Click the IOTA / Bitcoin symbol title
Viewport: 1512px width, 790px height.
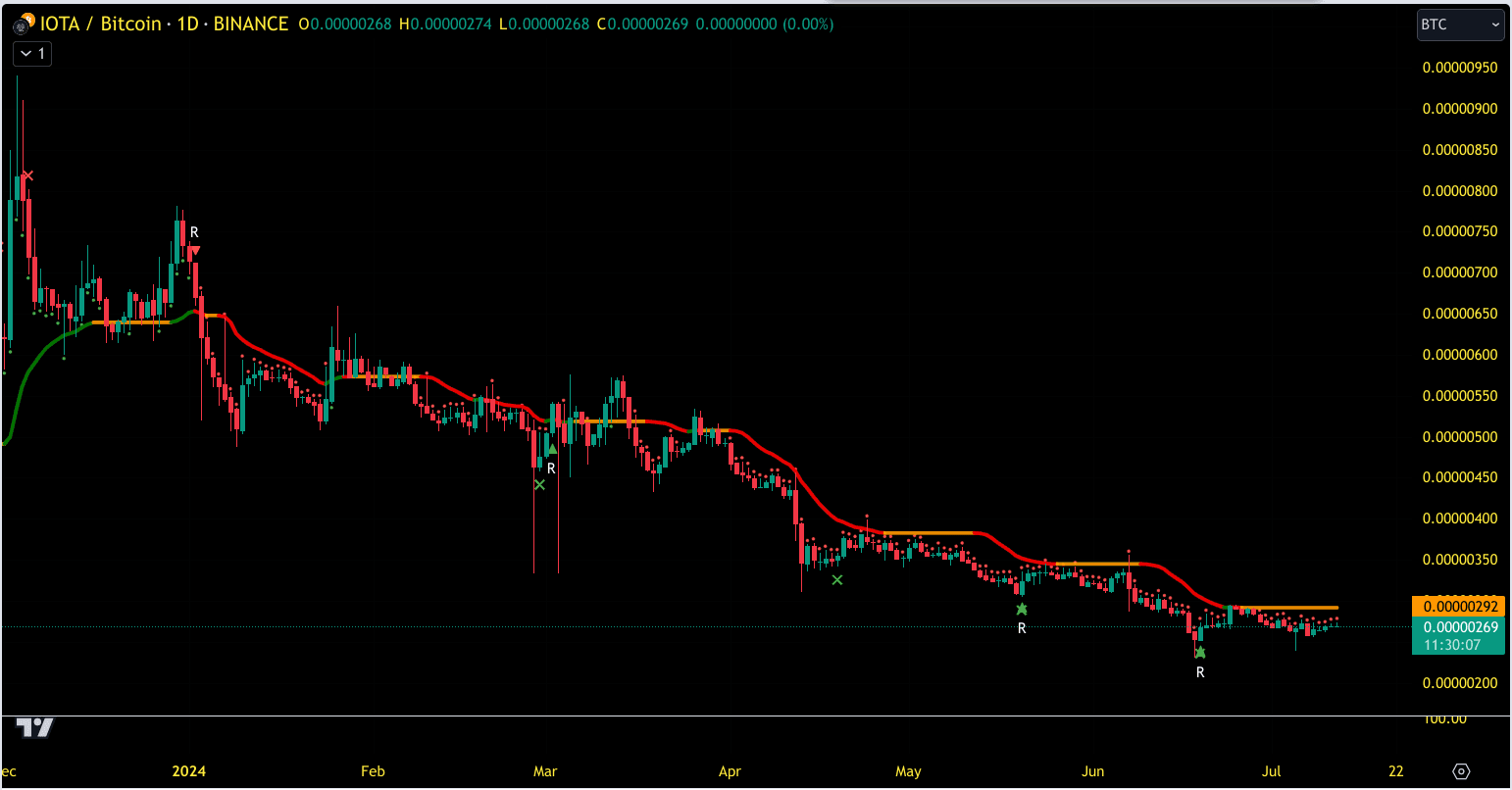(x=101, y=24)
